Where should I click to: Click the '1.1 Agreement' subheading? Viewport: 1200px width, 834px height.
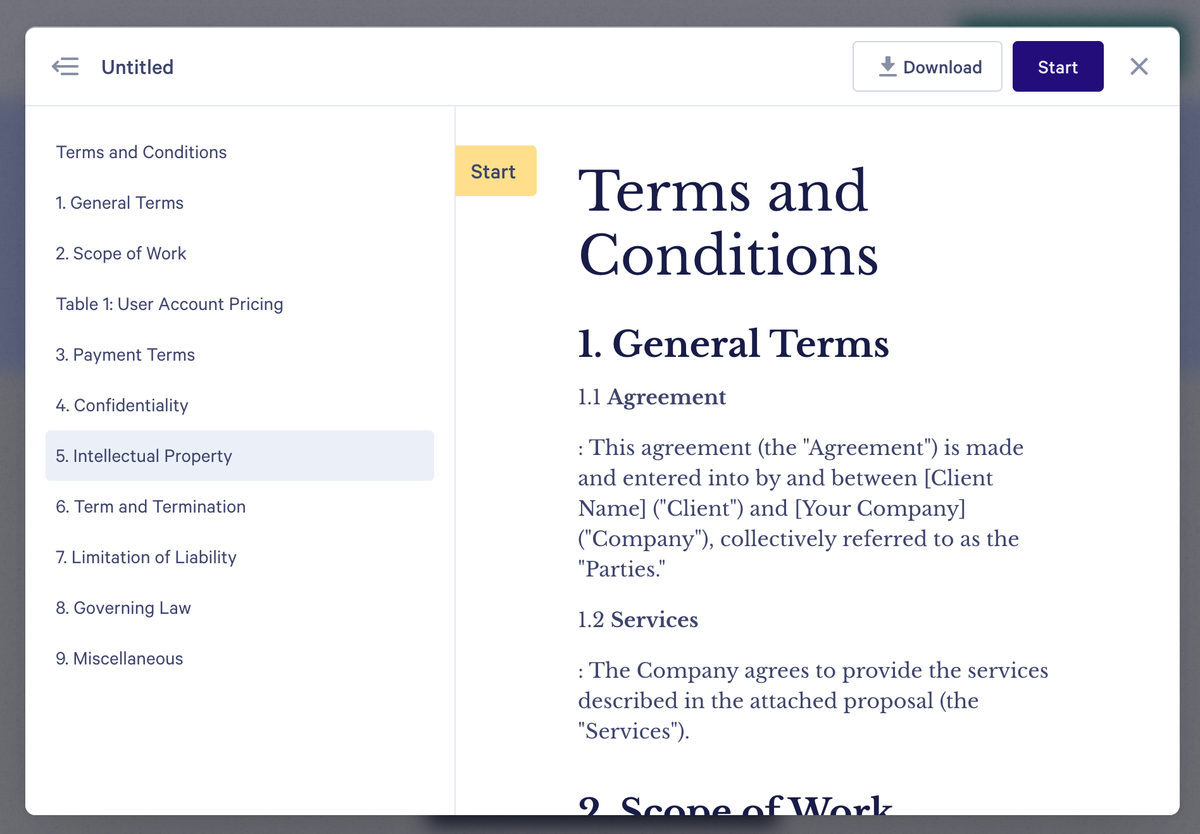pos(651,397)
